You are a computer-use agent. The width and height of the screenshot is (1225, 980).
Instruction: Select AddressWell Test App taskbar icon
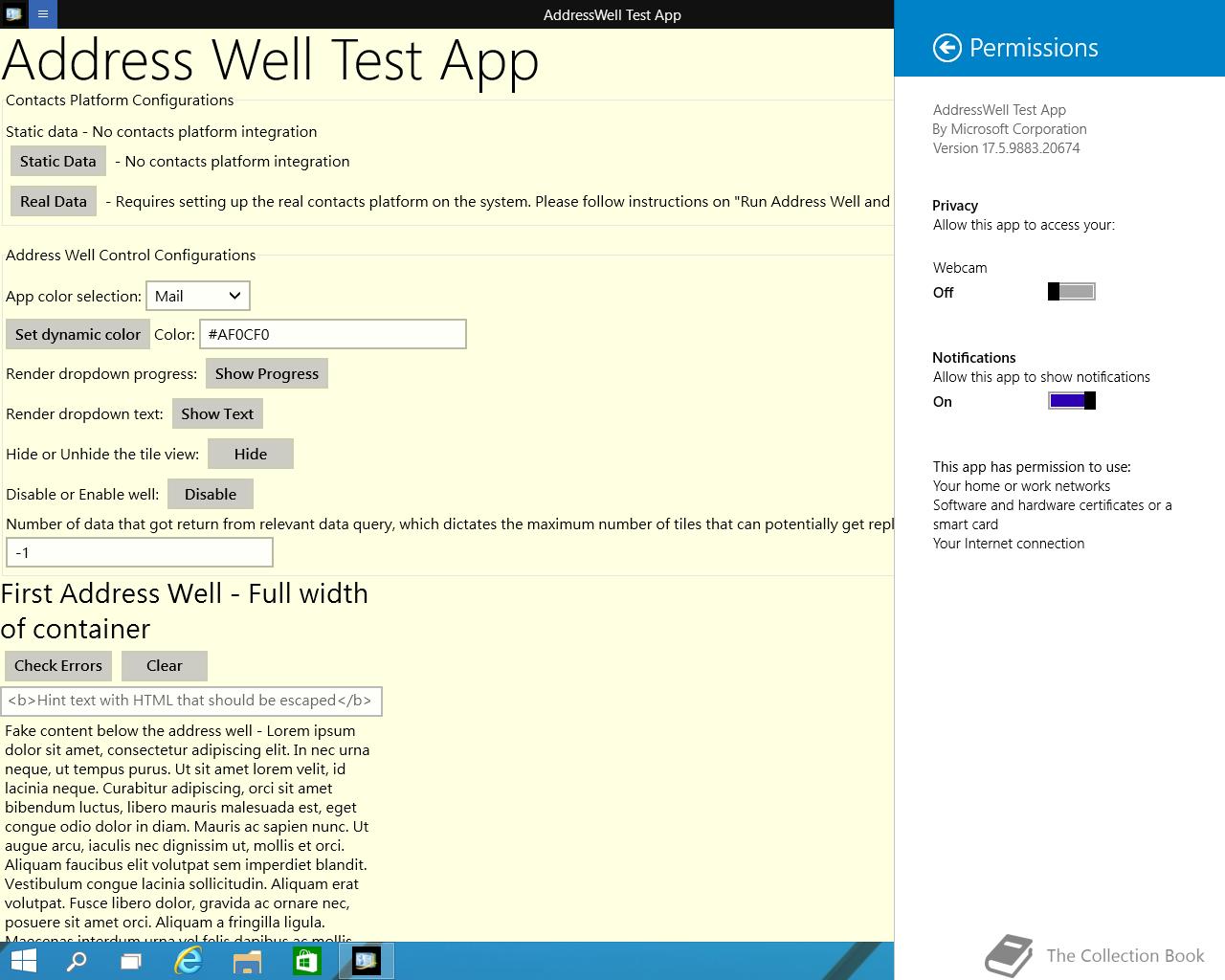tap(367, 961)
